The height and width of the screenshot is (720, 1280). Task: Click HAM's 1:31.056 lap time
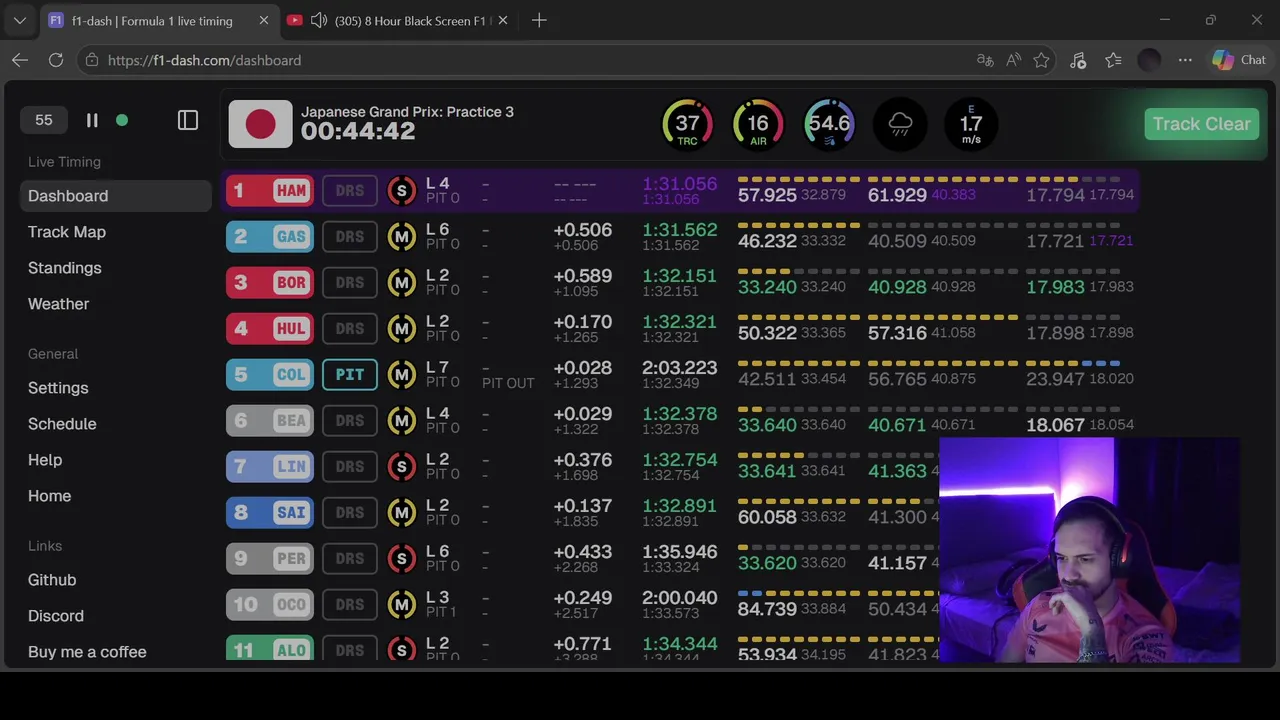[x=679, y=184]
